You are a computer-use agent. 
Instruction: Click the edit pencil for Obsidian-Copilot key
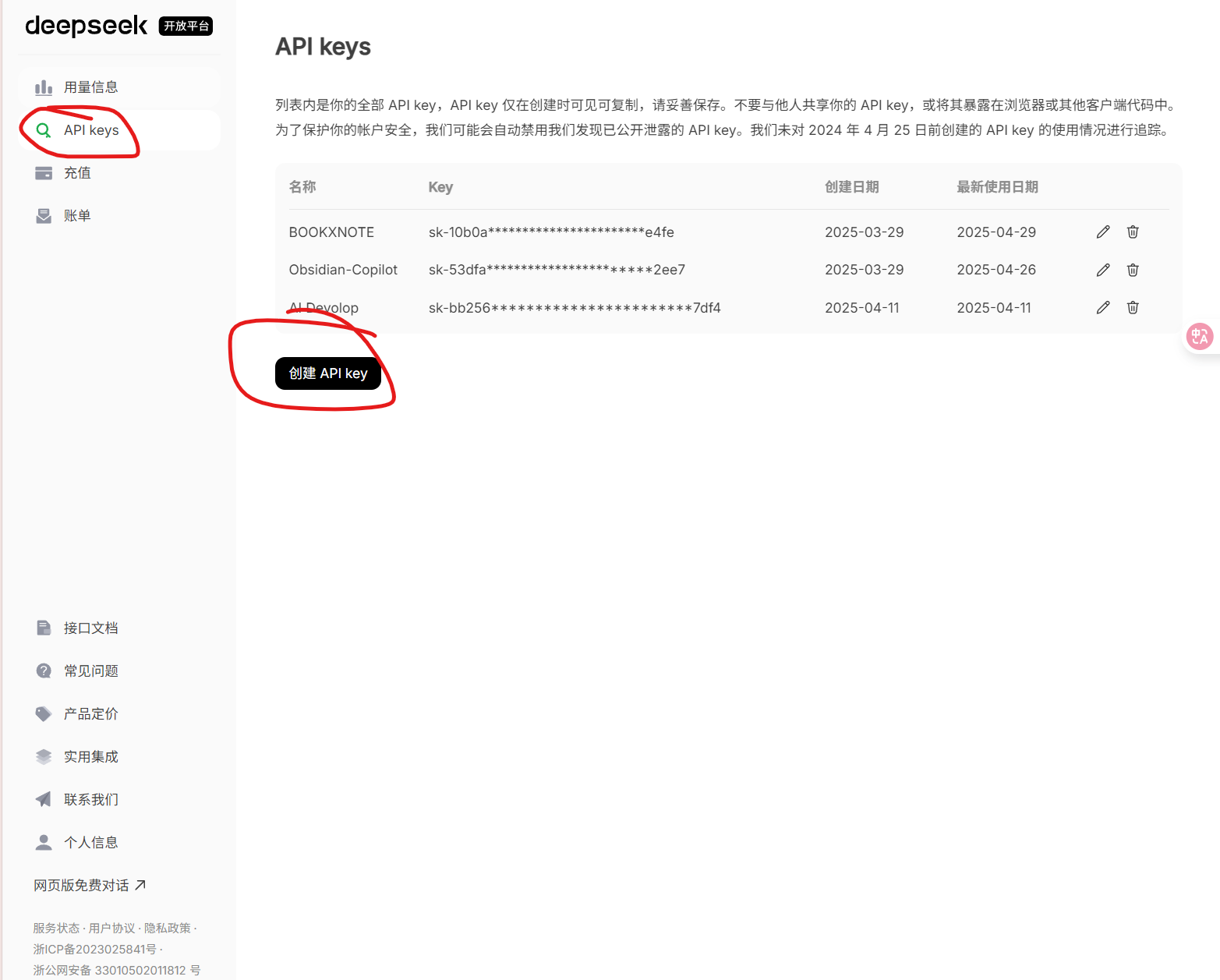click(1103, 270)
